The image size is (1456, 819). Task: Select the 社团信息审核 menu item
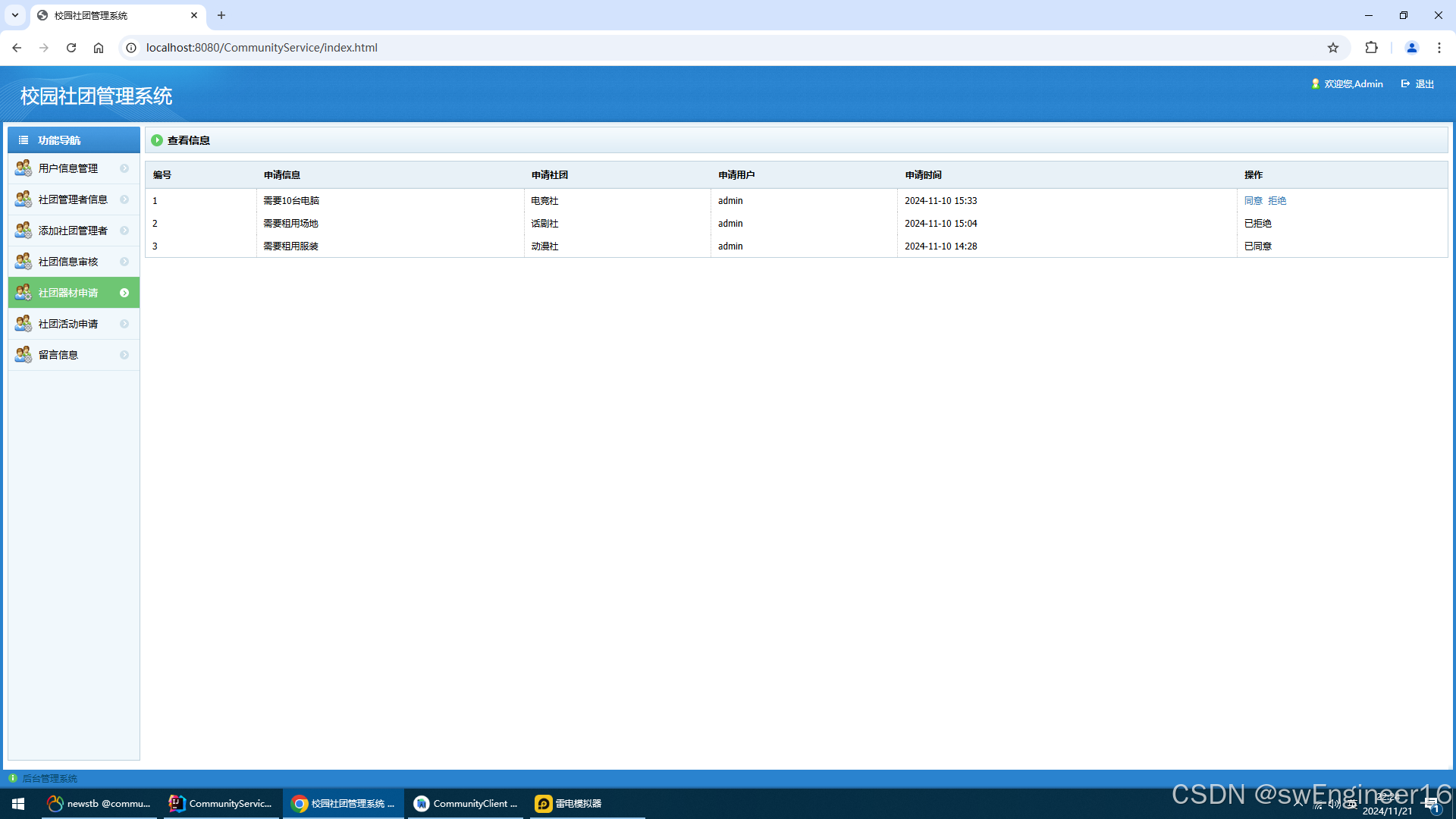tap(68, 262)
